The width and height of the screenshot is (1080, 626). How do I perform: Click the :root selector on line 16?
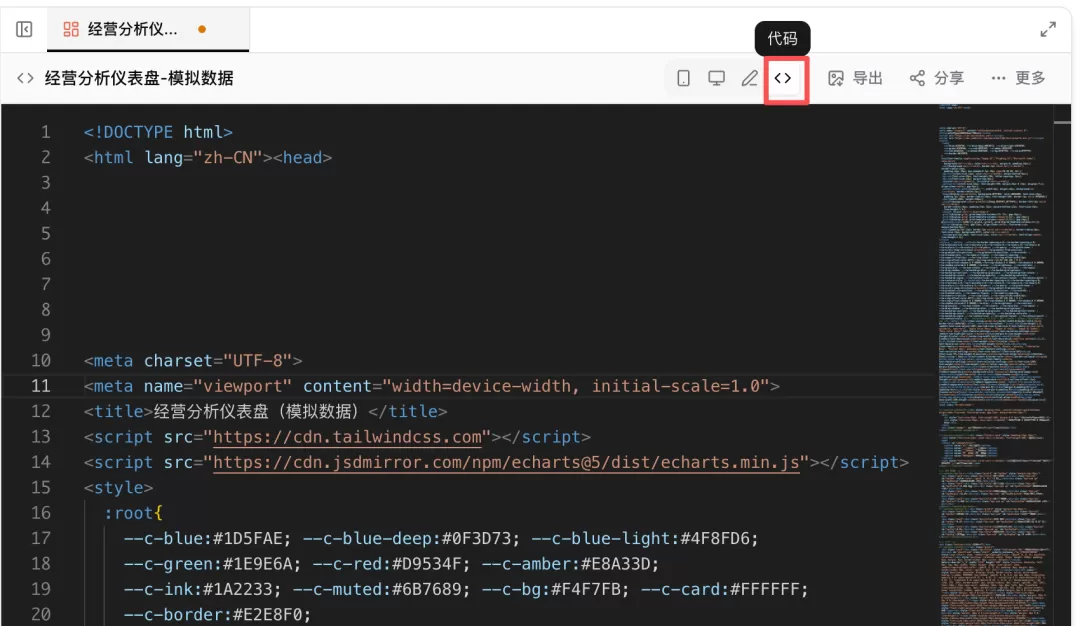point(129,513)
